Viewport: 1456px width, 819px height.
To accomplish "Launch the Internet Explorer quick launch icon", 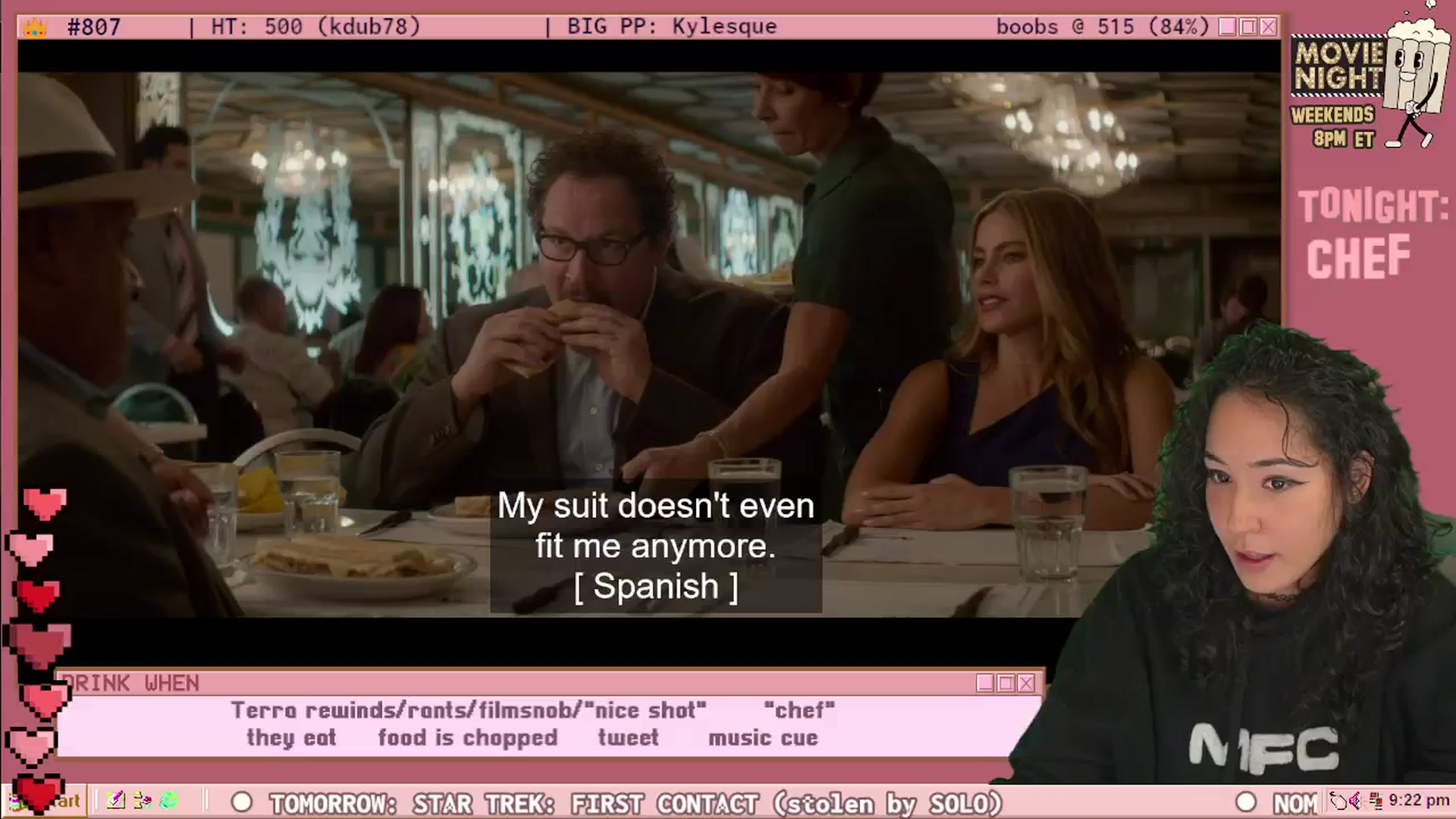I will [169, 801].
